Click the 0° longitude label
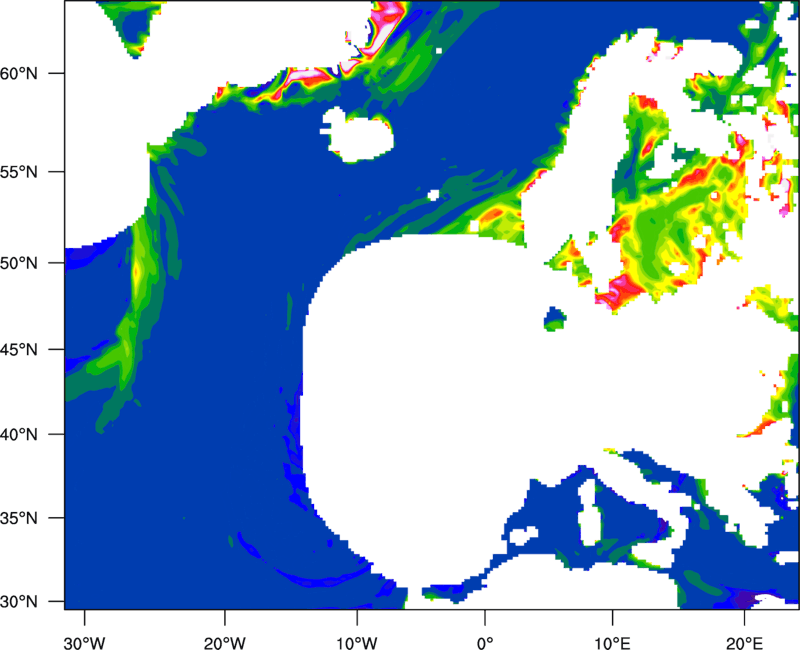The width and height of the screenshot is (800, 650). tap(485, 643)
